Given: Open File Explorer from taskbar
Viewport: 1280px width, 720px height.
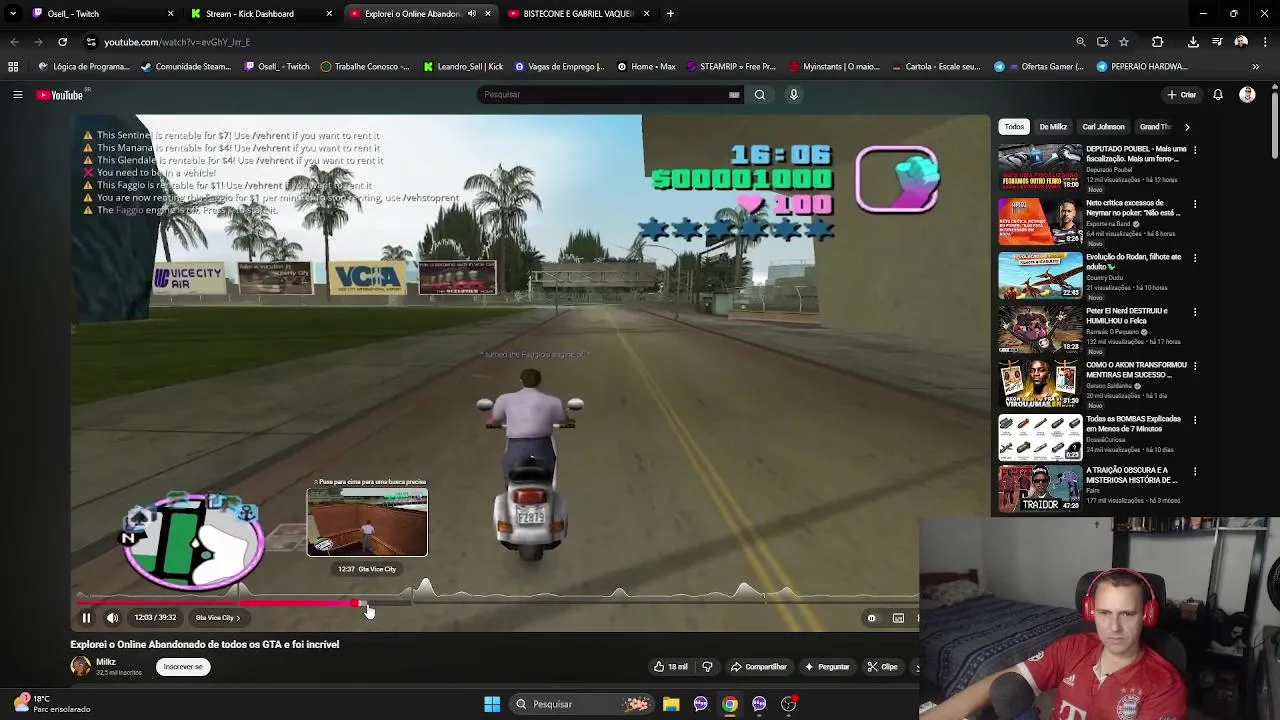Looking at the screenshot, I should coord(671,704).
